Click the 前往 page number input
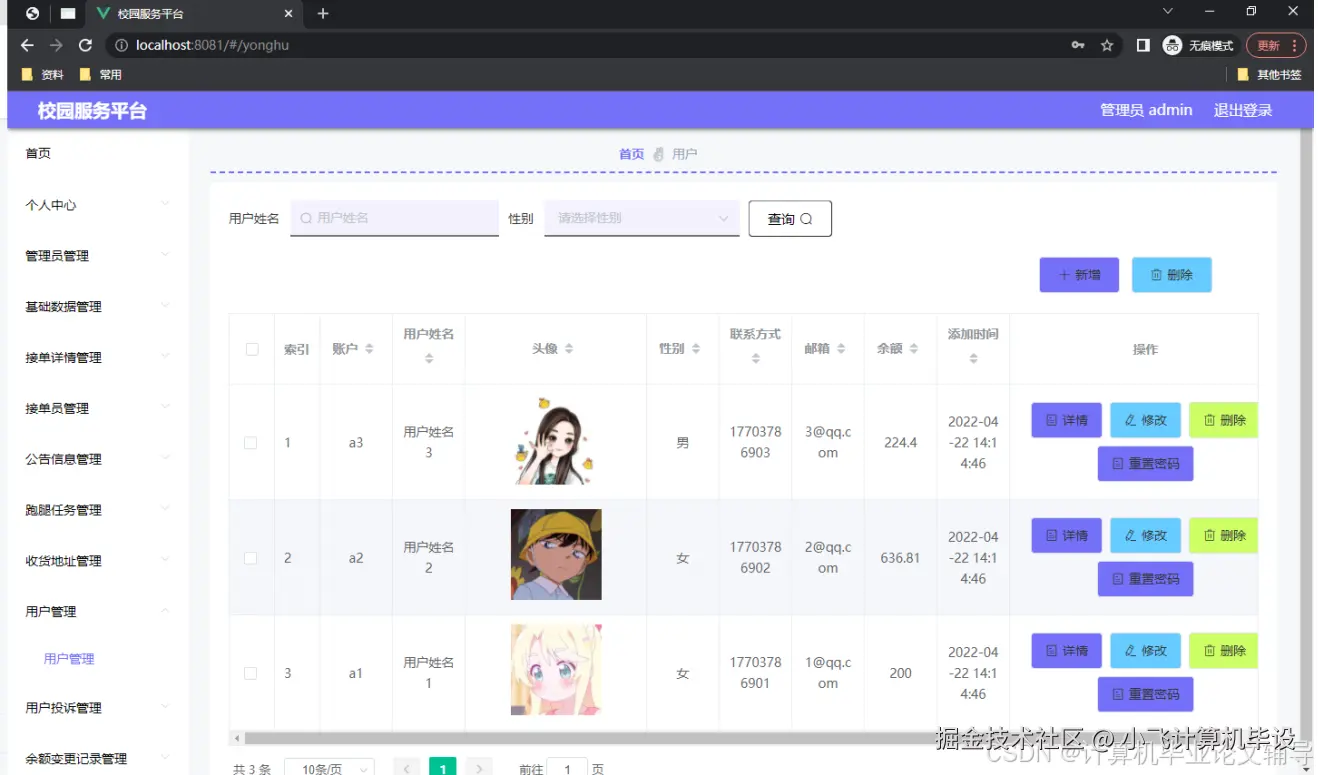The image size is (1318, 775). click(567, 768)
